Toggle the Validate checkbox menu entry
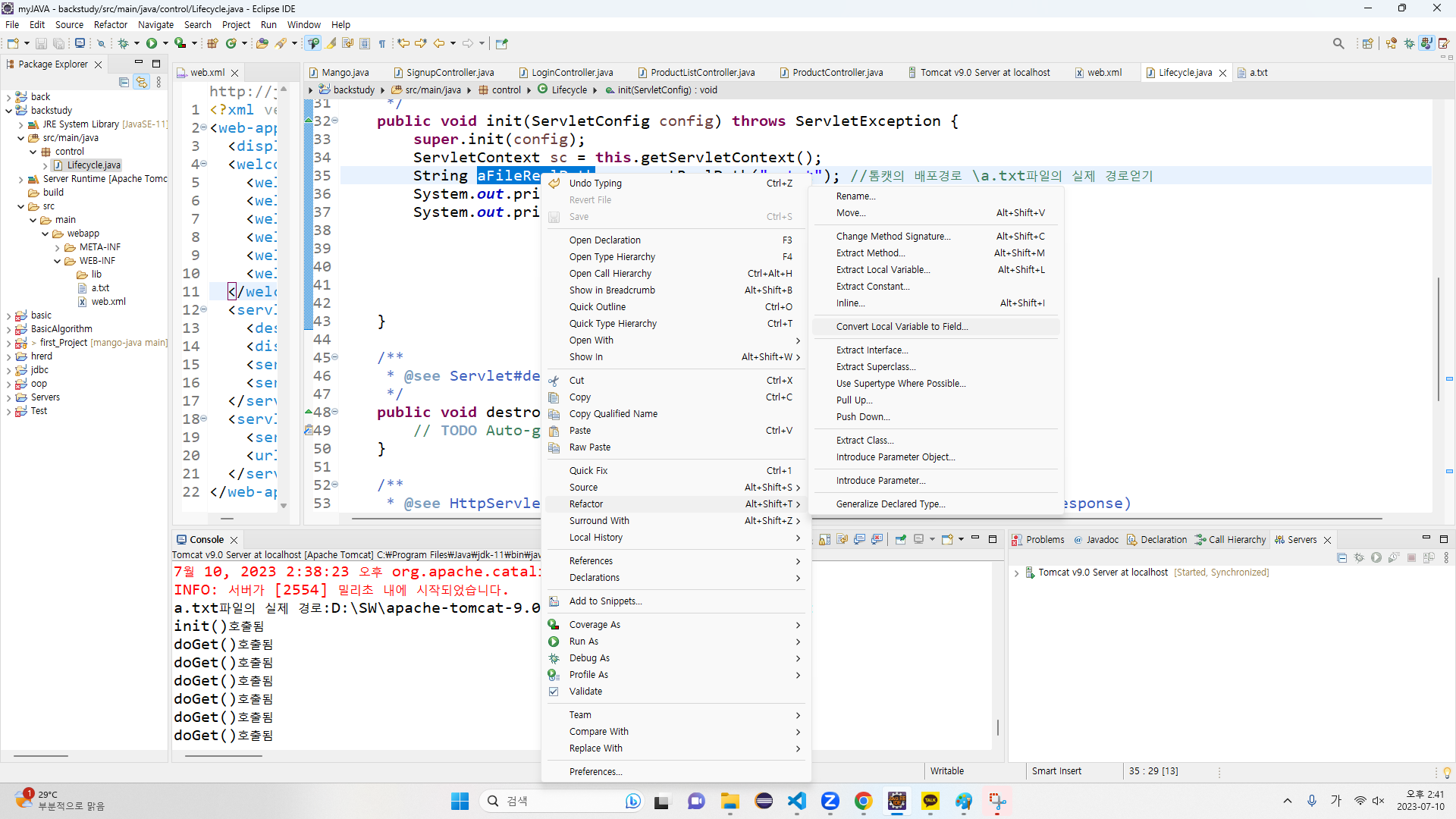This screenshot has width=1456, height=819. (585, 692)
